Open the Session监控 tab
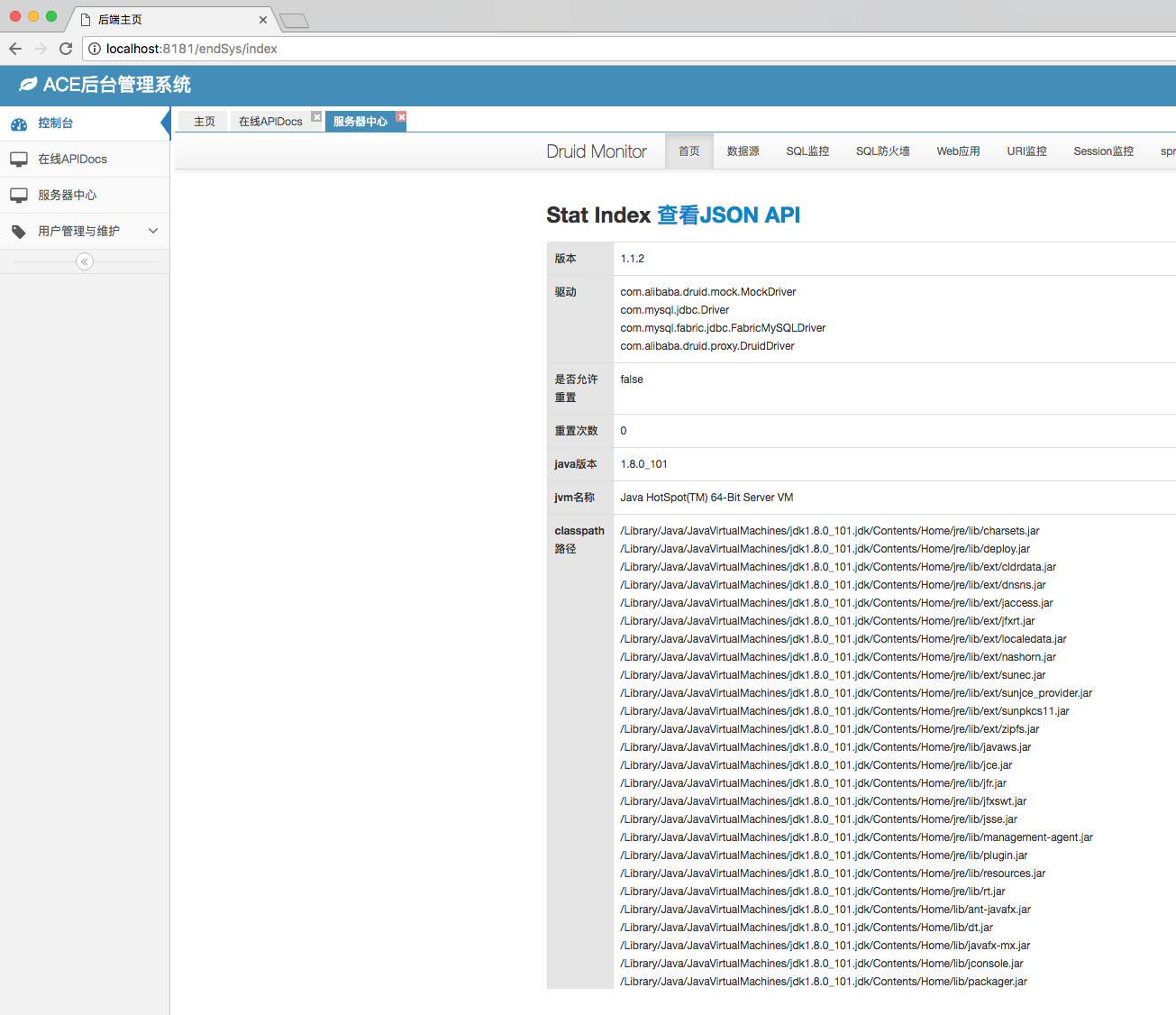 1103,151
